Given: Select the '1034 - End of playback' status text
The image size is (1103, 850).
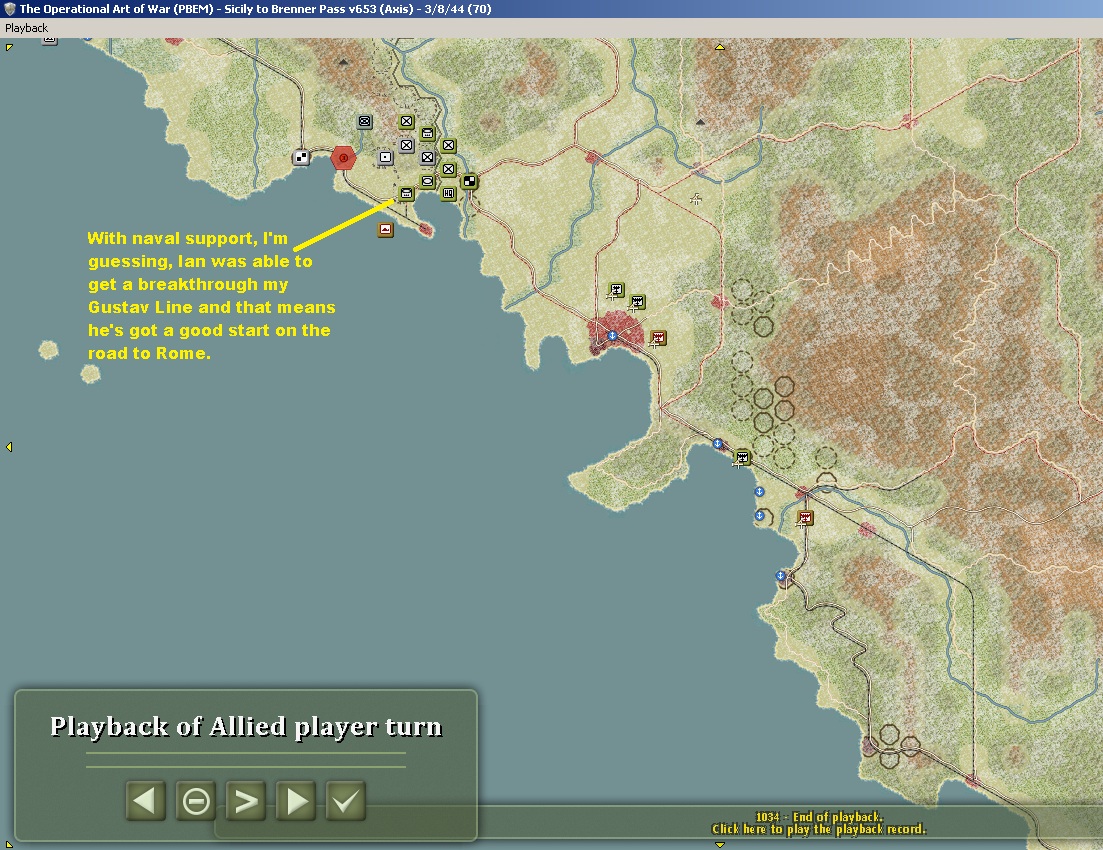Looking at the screenshot, I should point(819,817).
